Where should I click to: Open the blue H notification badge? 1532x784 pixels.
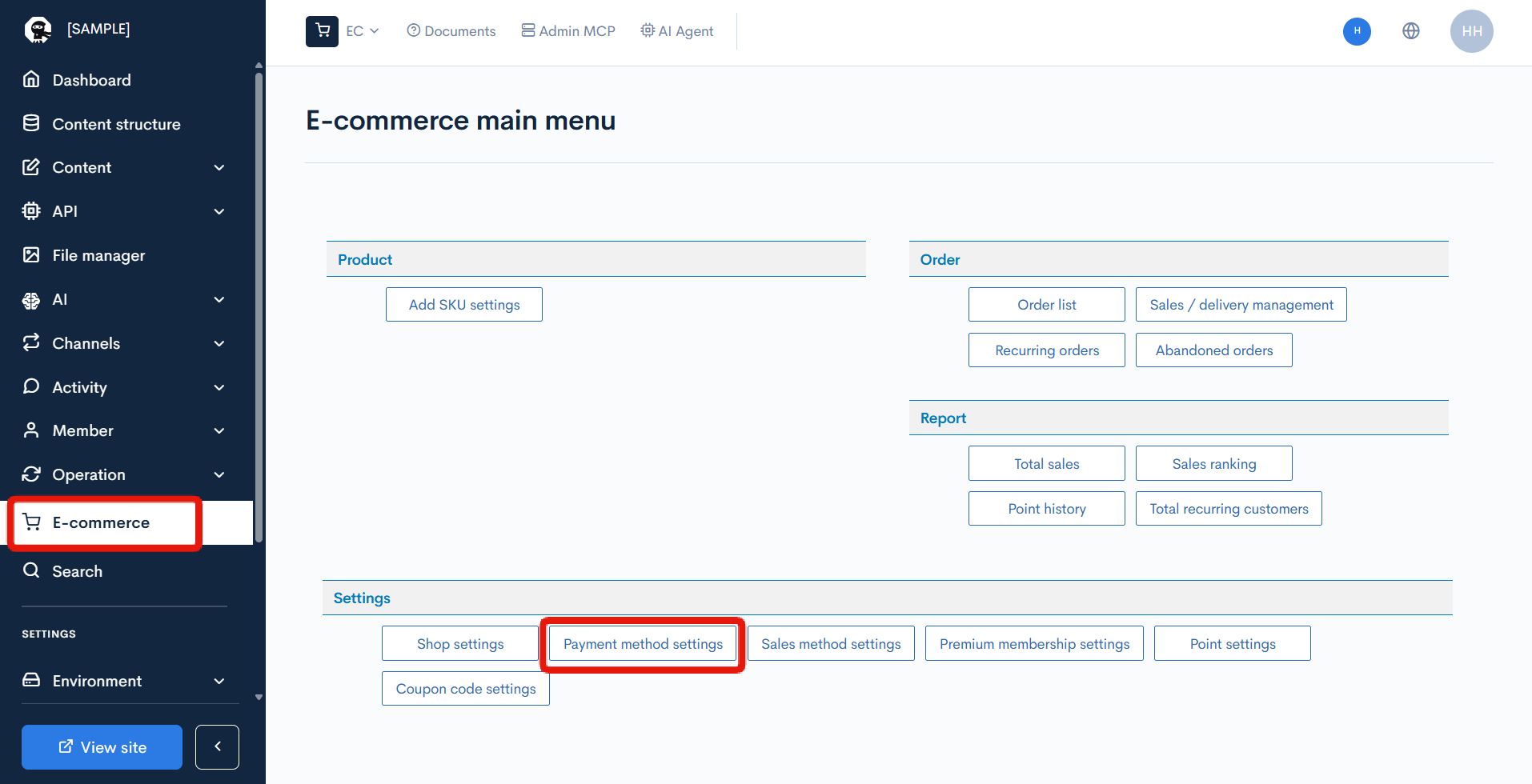click(x=1357, y=31)
